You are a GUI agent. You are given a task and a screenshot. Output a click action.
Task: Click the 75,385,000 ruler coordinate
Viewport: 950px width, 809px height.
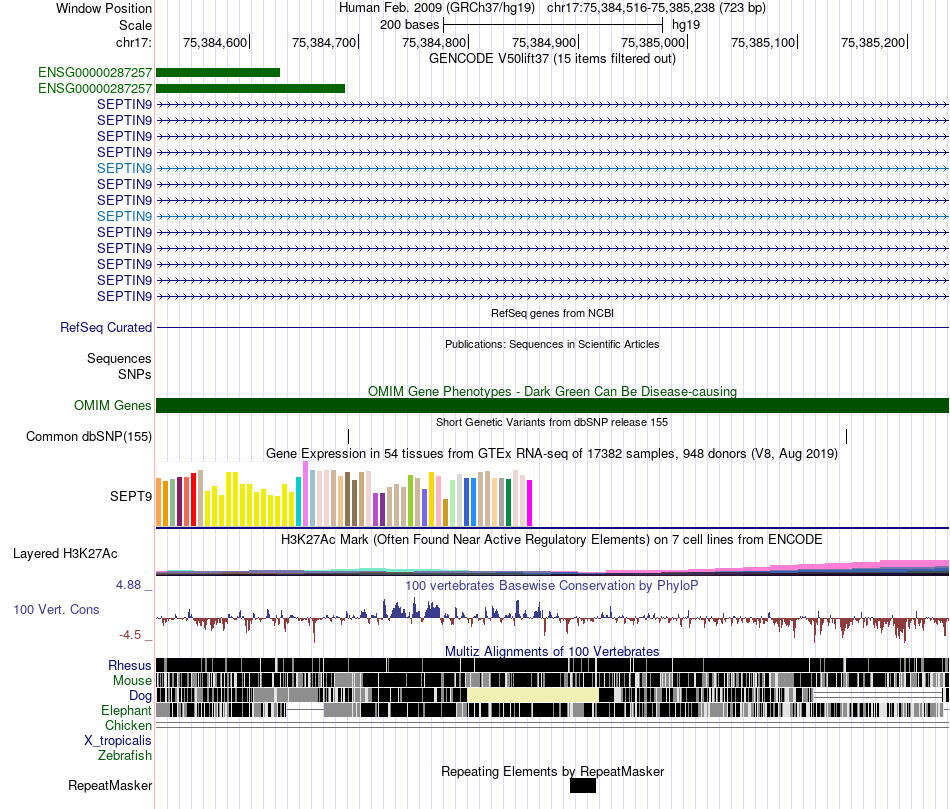click(x=653, y=42)
